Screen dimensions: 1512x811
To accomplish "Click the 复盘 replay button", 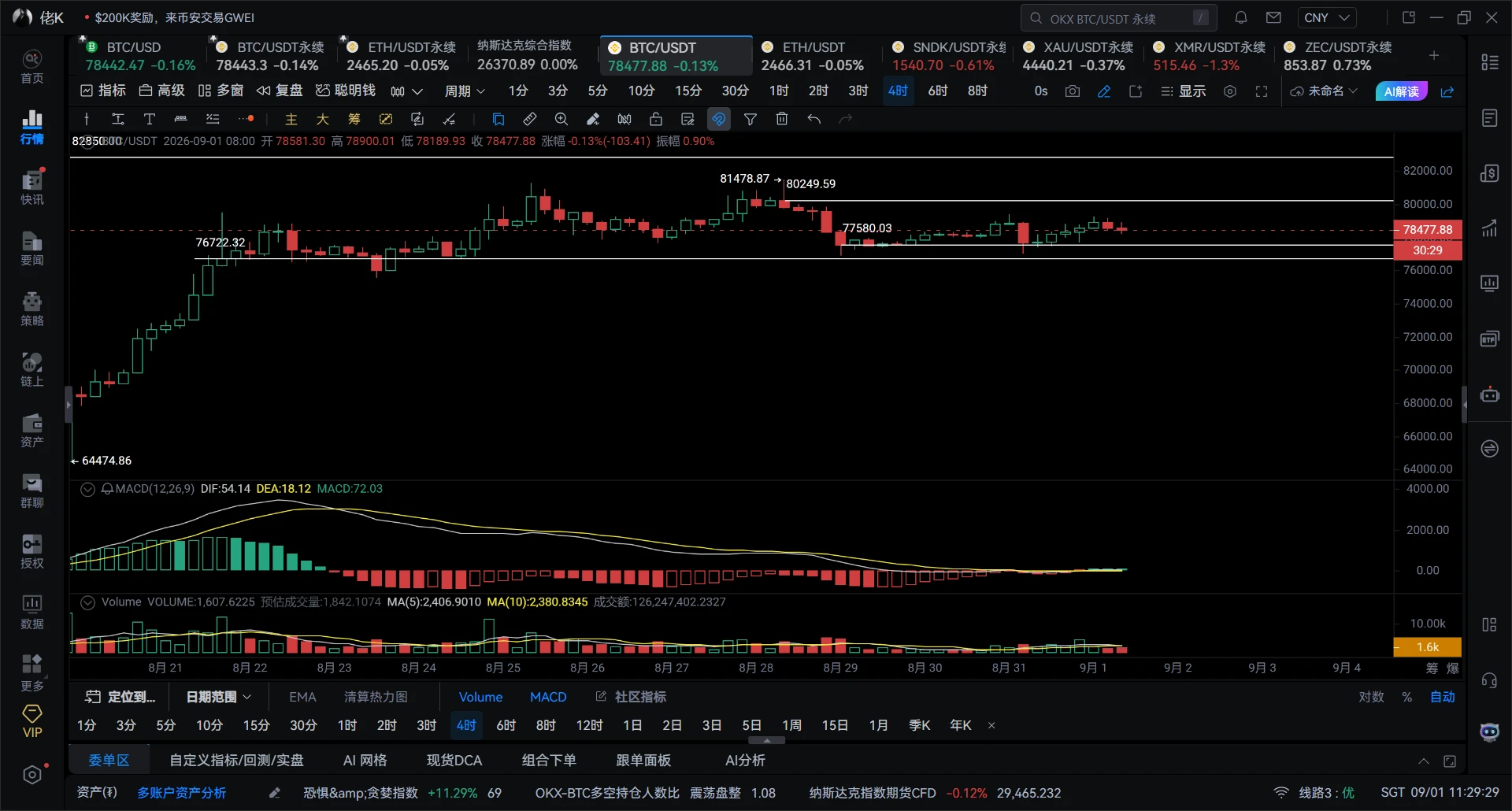I will (x=280, y=91).
